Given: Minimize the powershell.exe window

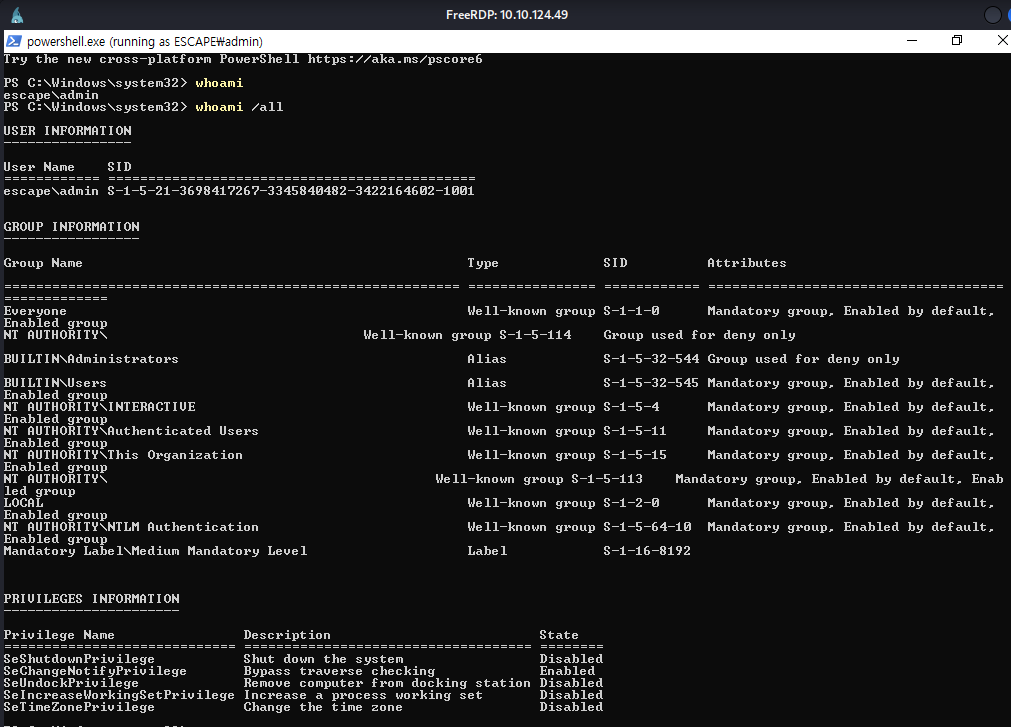Looking at the screenshot, I should (x=911, y=41).
